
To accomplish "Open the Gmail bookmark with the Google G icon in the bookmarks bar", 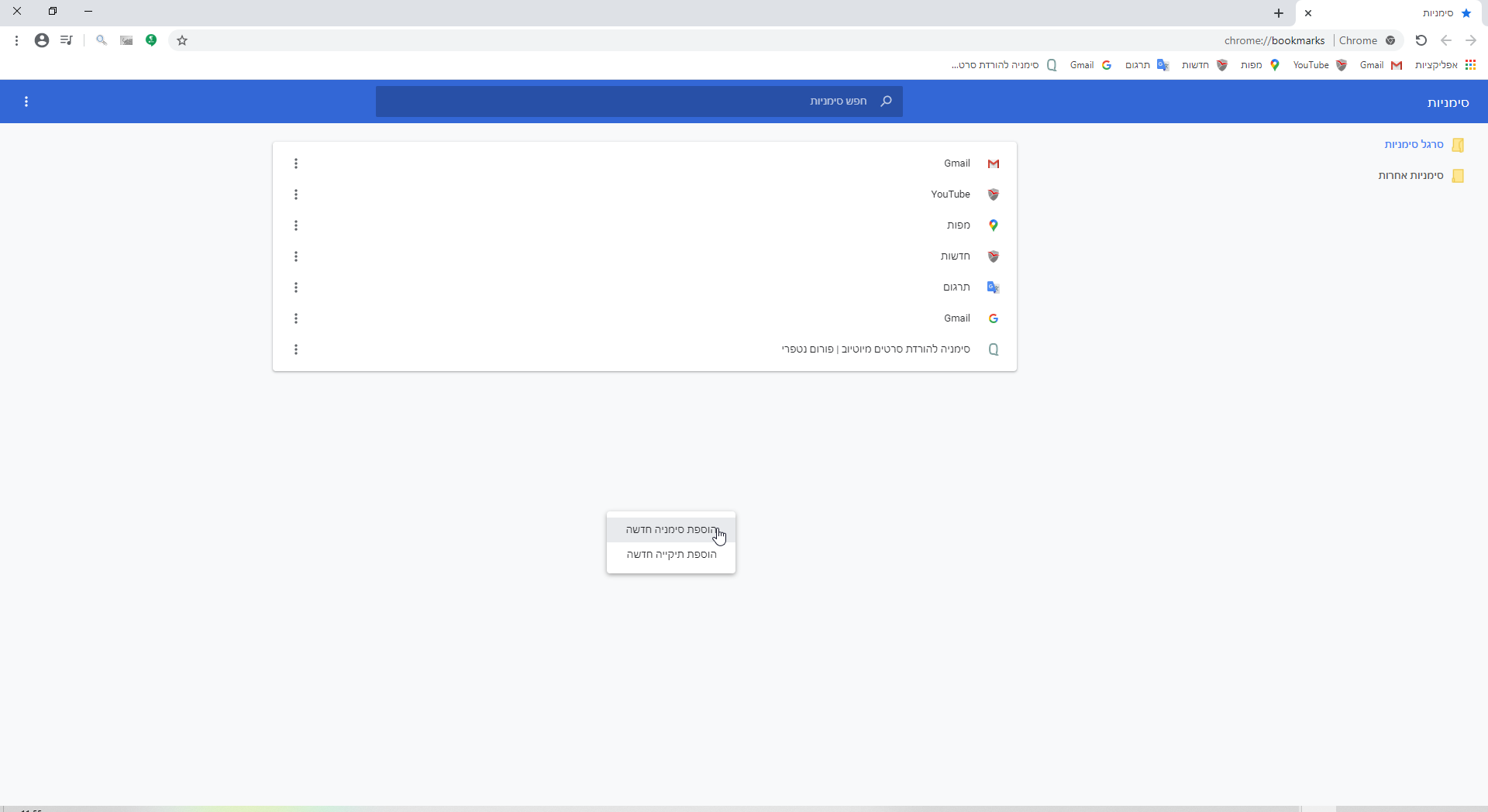I will click(1091, 65).
